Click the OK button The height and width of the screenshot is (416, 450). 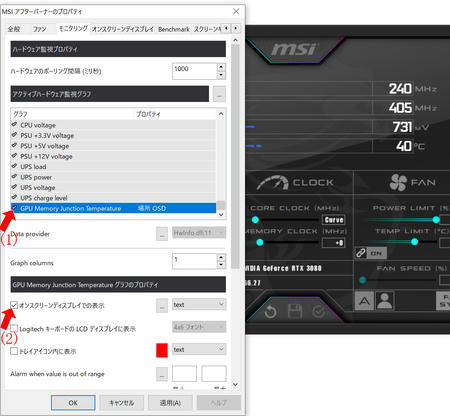point(73,403)
